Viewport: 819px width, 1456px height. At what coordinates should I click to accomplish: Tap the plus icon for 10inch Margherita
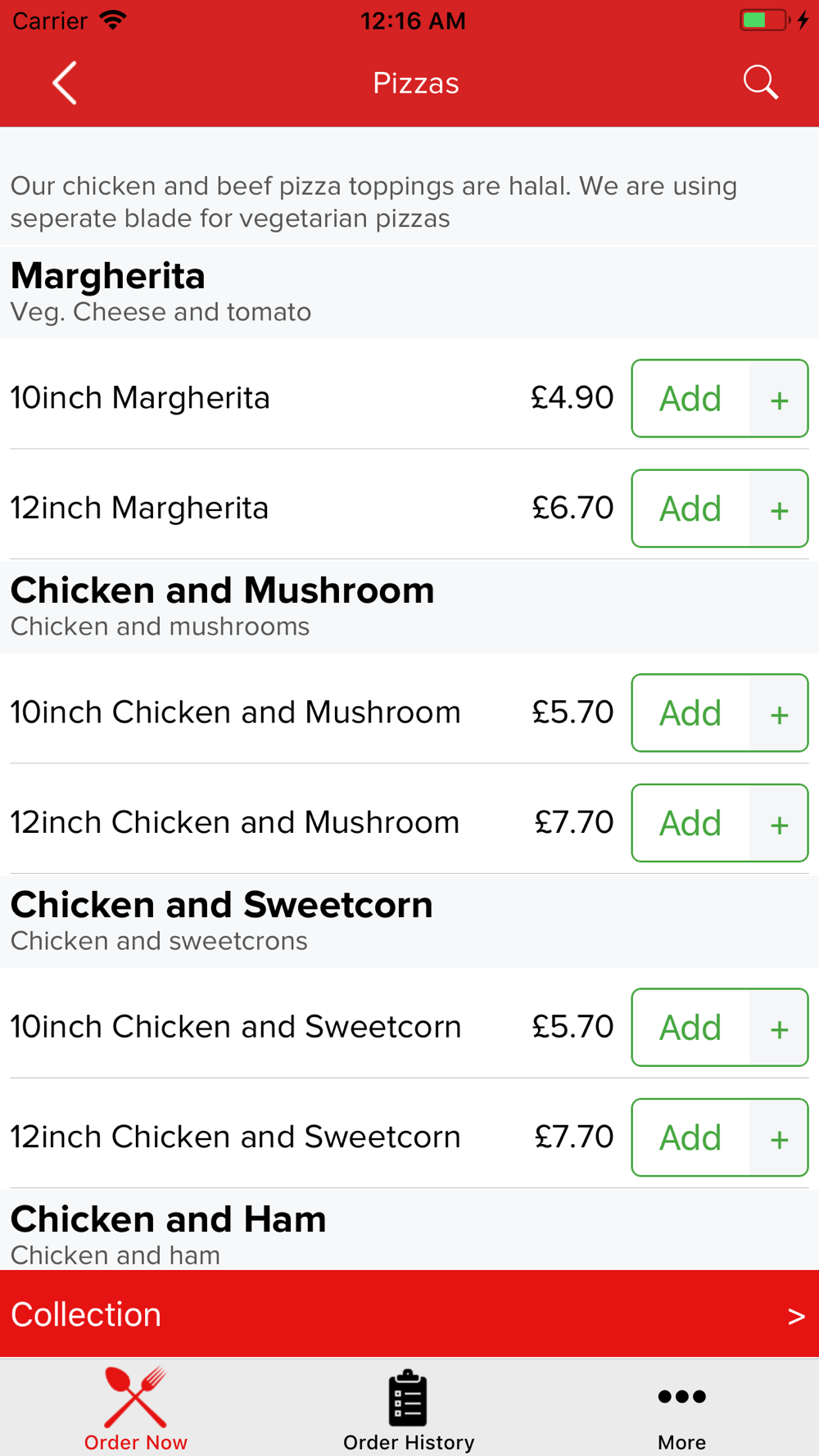click(779, 400)
